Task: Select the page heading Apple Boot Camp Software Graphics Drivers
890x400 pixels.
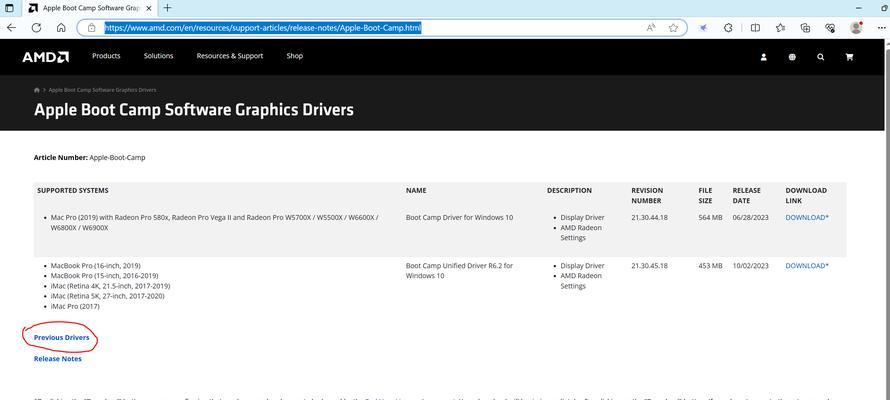Action: point(194,110)
